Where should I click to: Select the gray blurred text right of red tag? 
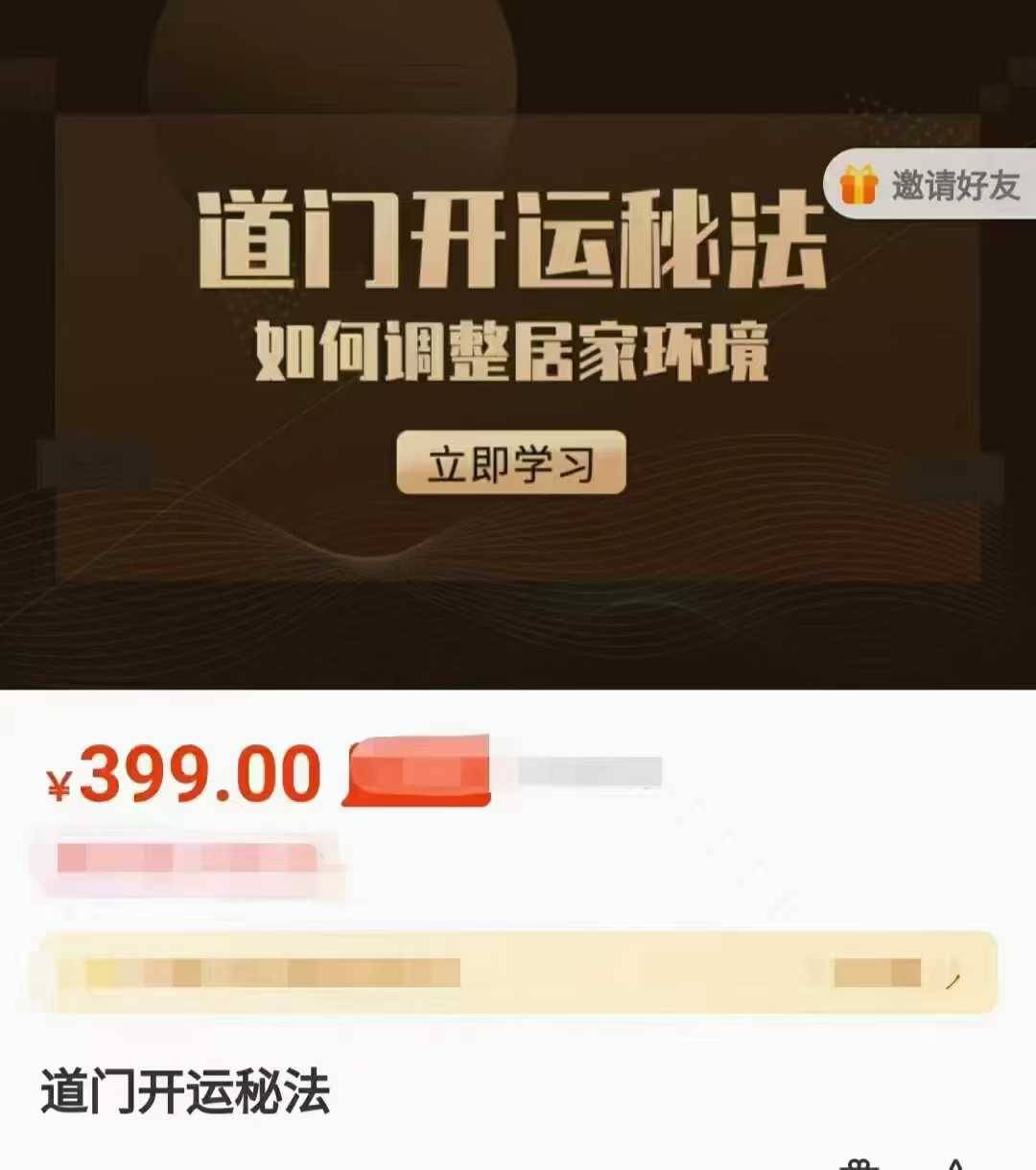tap(590, 772)
